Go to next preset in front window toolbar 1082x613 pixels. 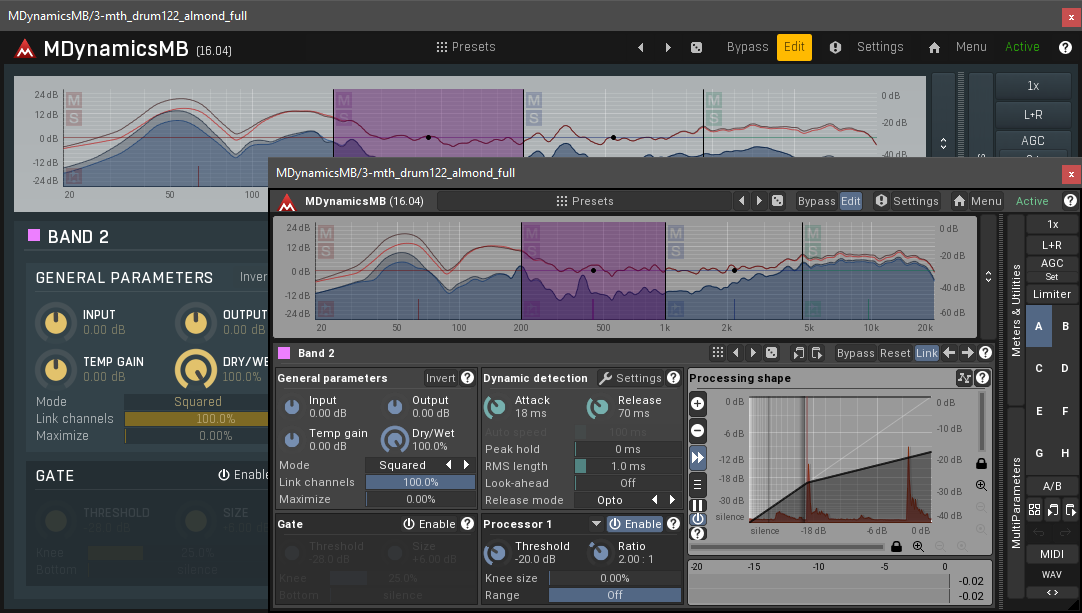pos(759,201)
